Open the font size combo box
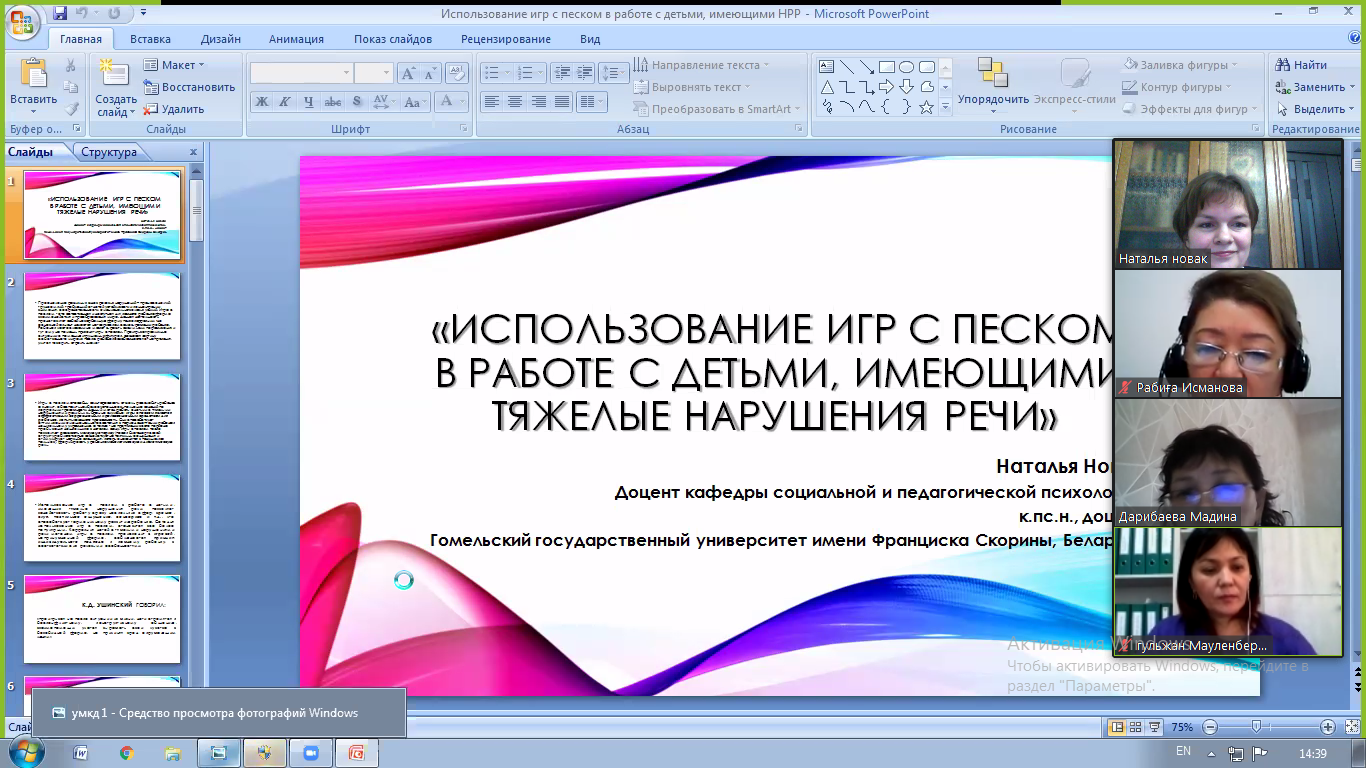 pos(373,73)
